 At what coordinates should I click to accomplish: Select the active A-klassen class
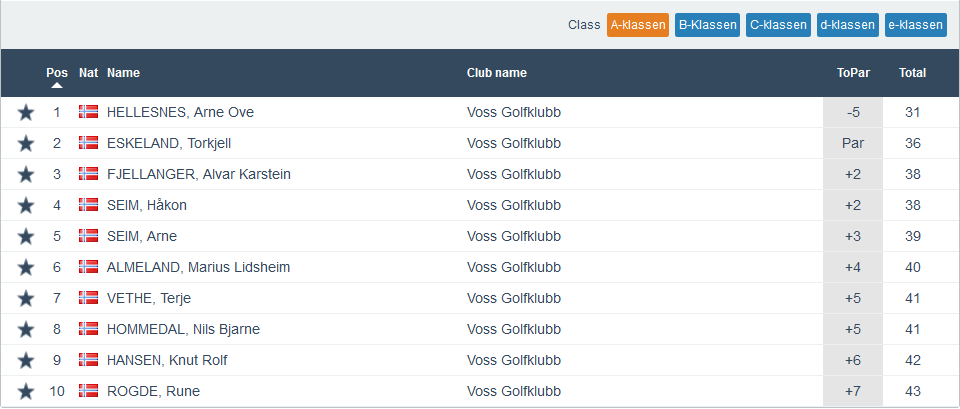point(637,25)
